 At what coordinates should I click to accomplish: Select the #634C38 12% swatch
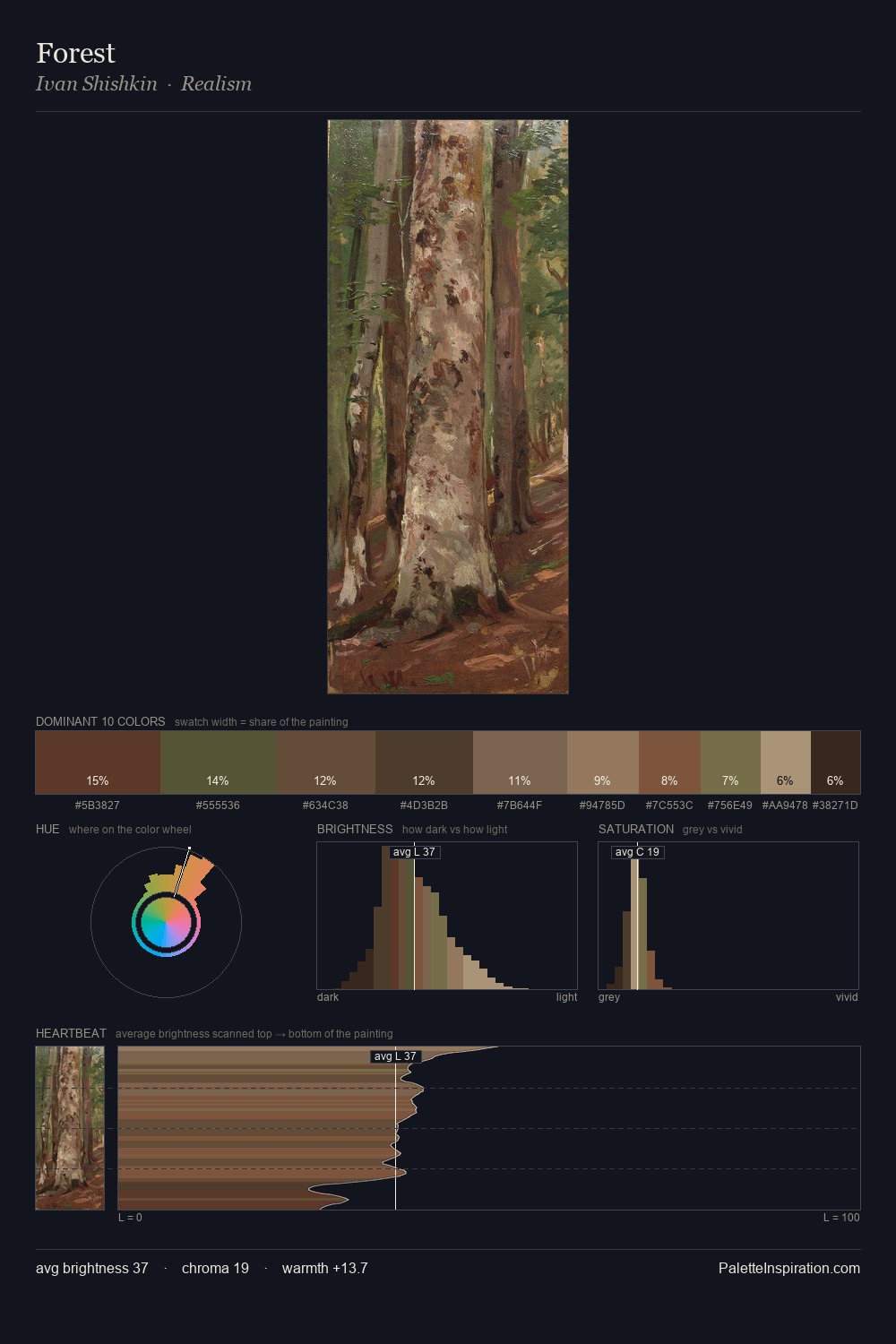pos(325,762)
